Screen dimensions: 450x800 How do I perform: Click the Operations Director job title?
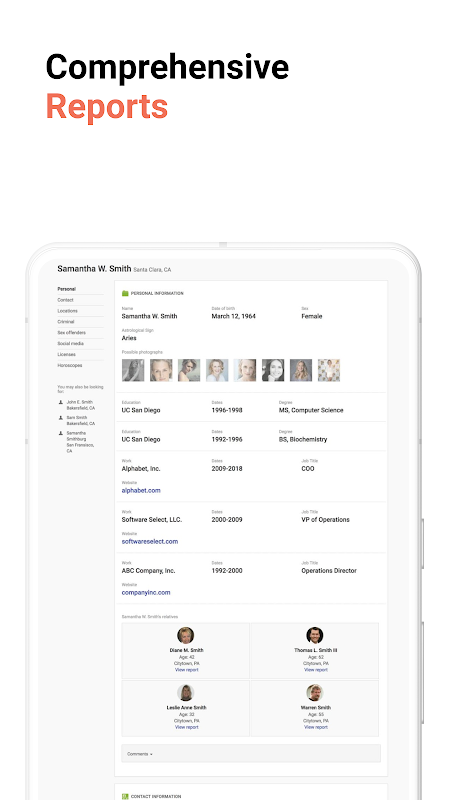329,570
